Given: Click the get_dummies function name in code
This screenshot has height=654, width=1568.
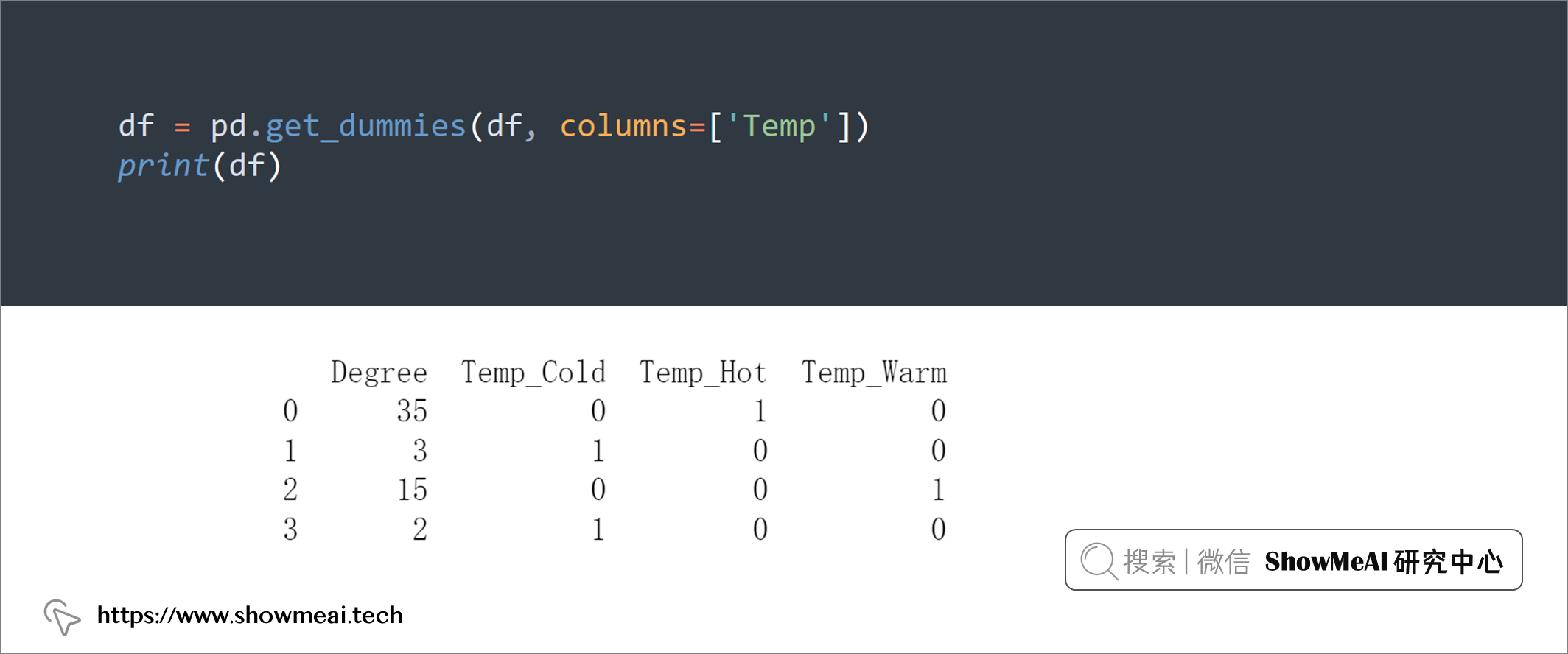Looking at the screenshot, I should tap(365, 126).
